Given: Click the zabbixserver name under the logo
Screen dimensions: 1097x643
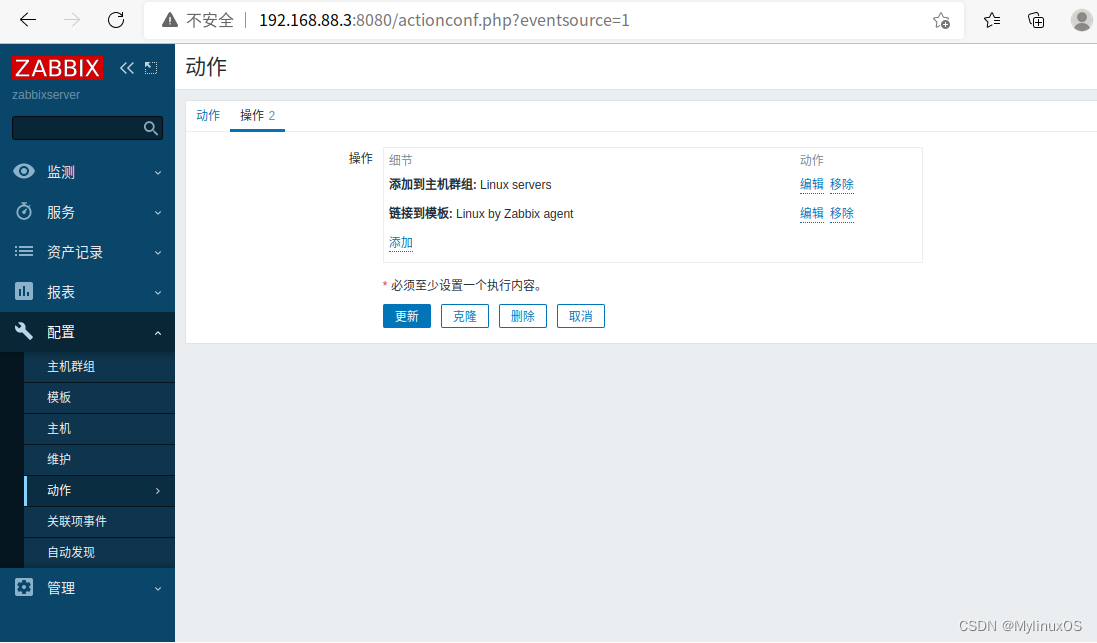Looking at the screenshot, I should pos(46,94).
